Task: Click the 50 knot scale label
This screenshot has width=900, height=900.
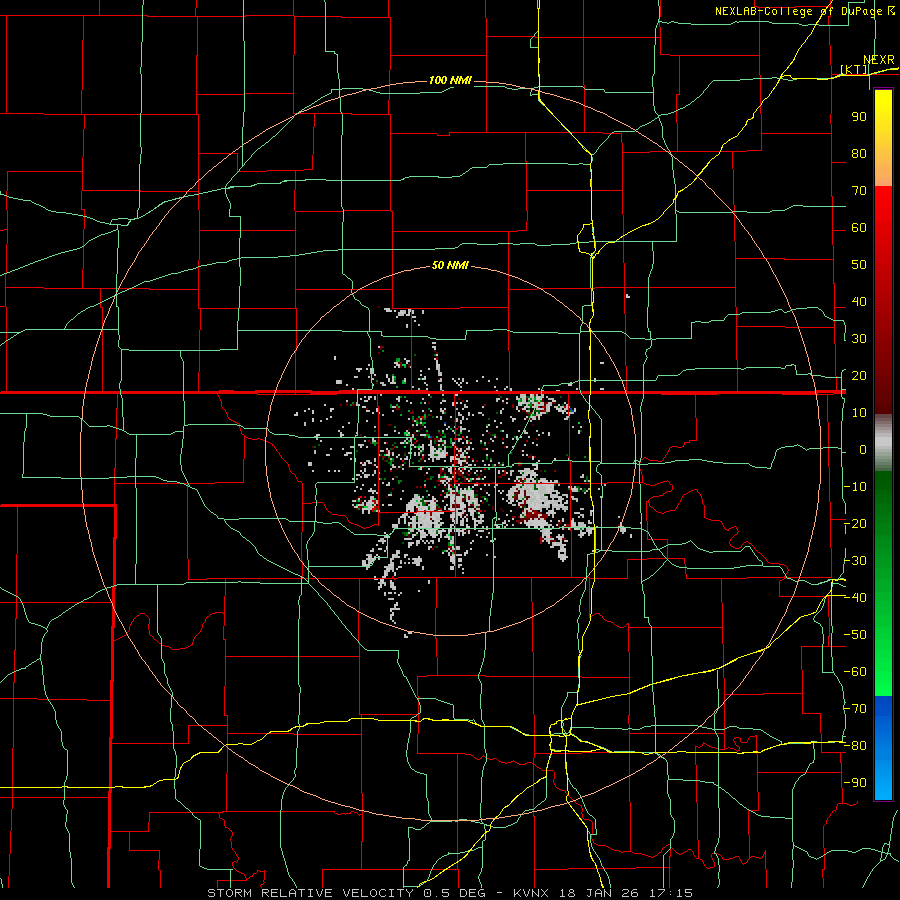Action: tap(859, 265)
